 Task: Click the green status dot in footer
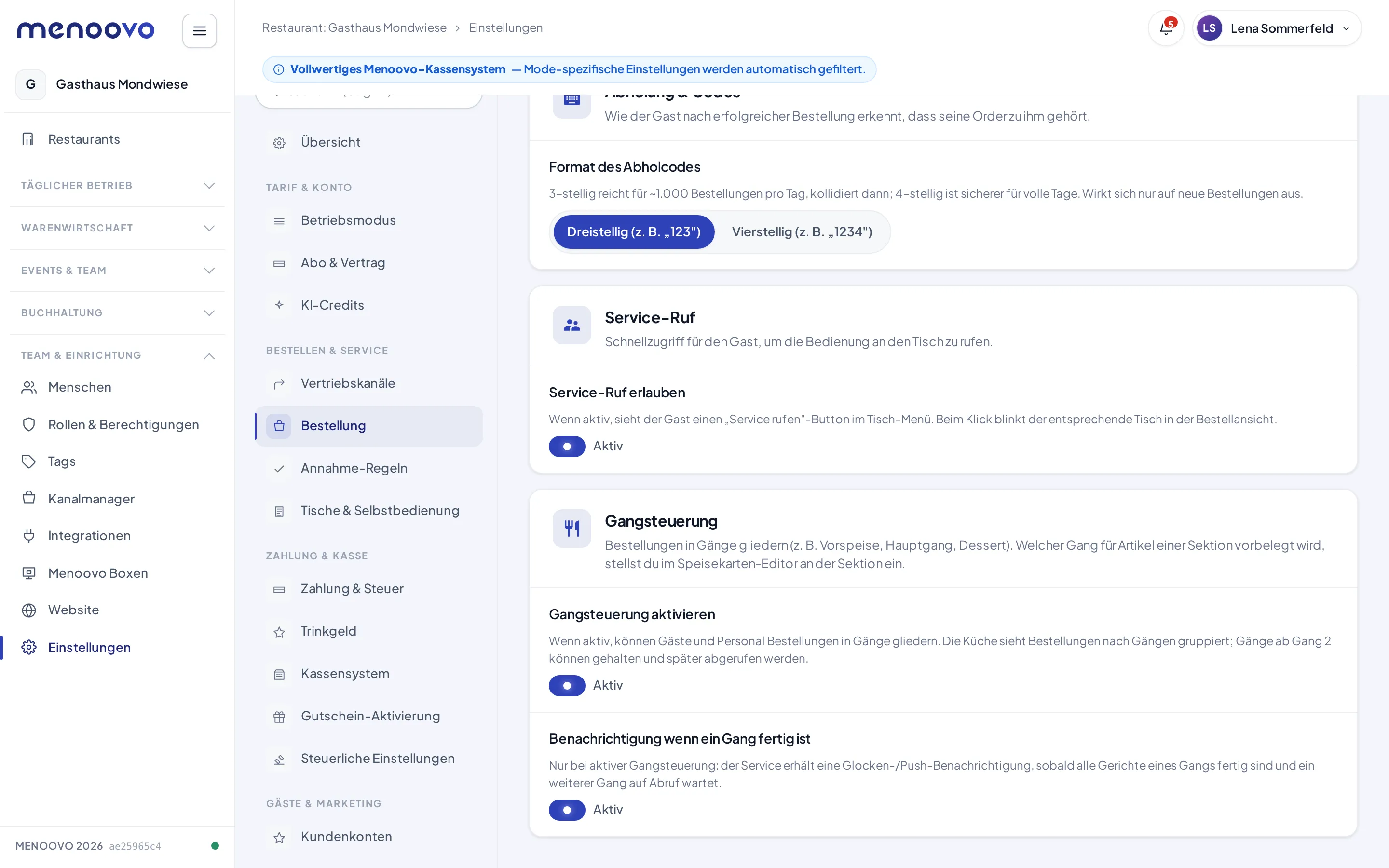215,846
